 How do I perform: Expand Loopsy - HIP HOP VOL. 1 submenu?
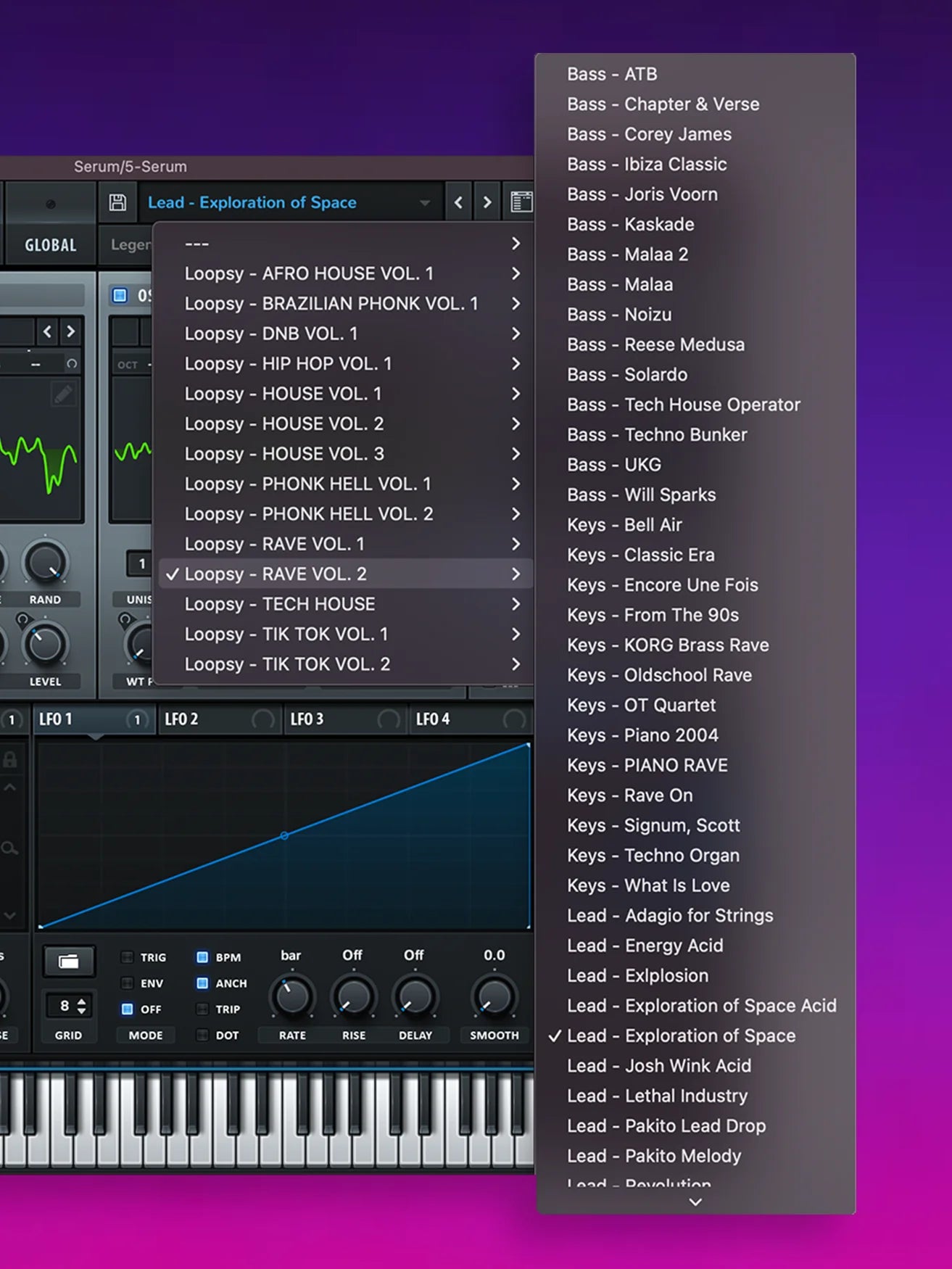pos(516,363)
